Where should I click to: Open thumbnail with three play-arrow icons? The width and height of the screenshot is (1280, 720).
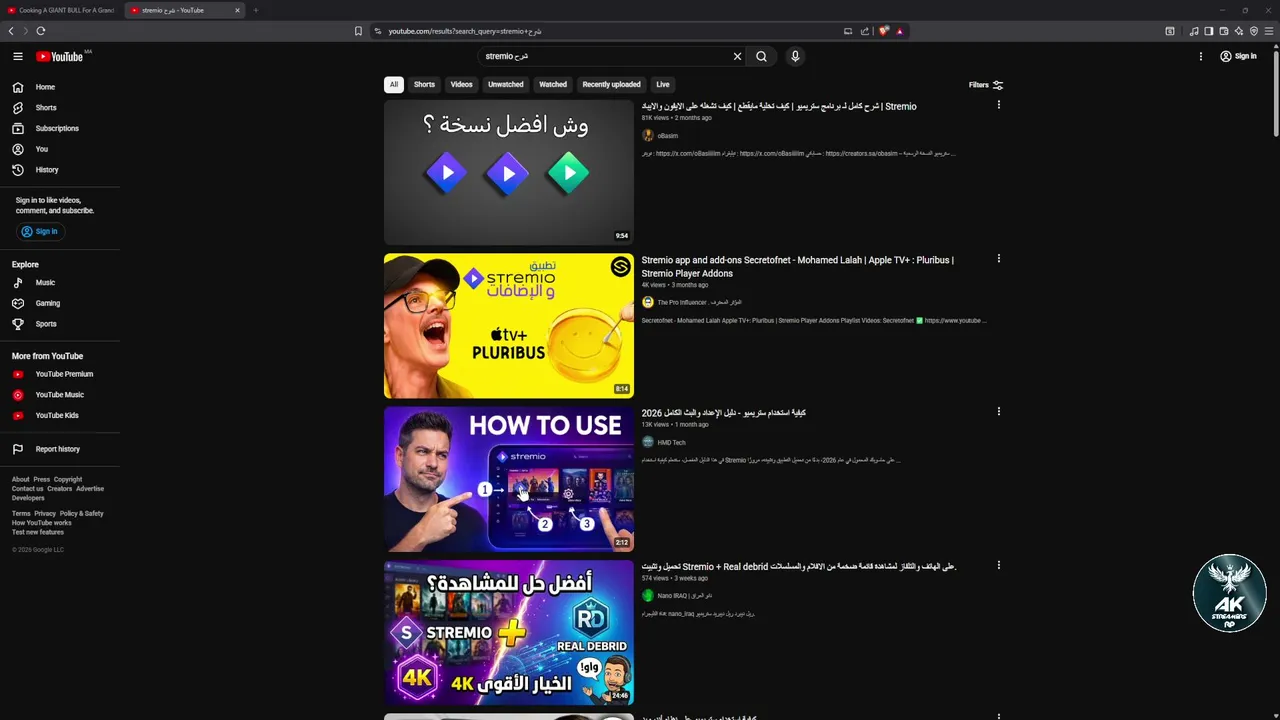pos(509,172)
